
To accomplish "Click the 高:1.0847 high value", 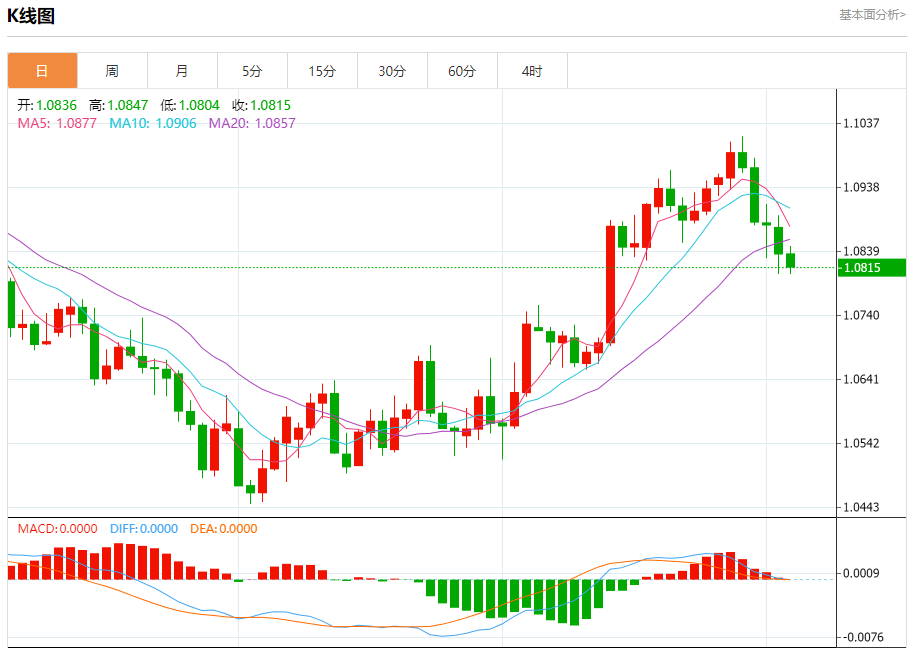I will pyautogui.click(x=119, y=105).
